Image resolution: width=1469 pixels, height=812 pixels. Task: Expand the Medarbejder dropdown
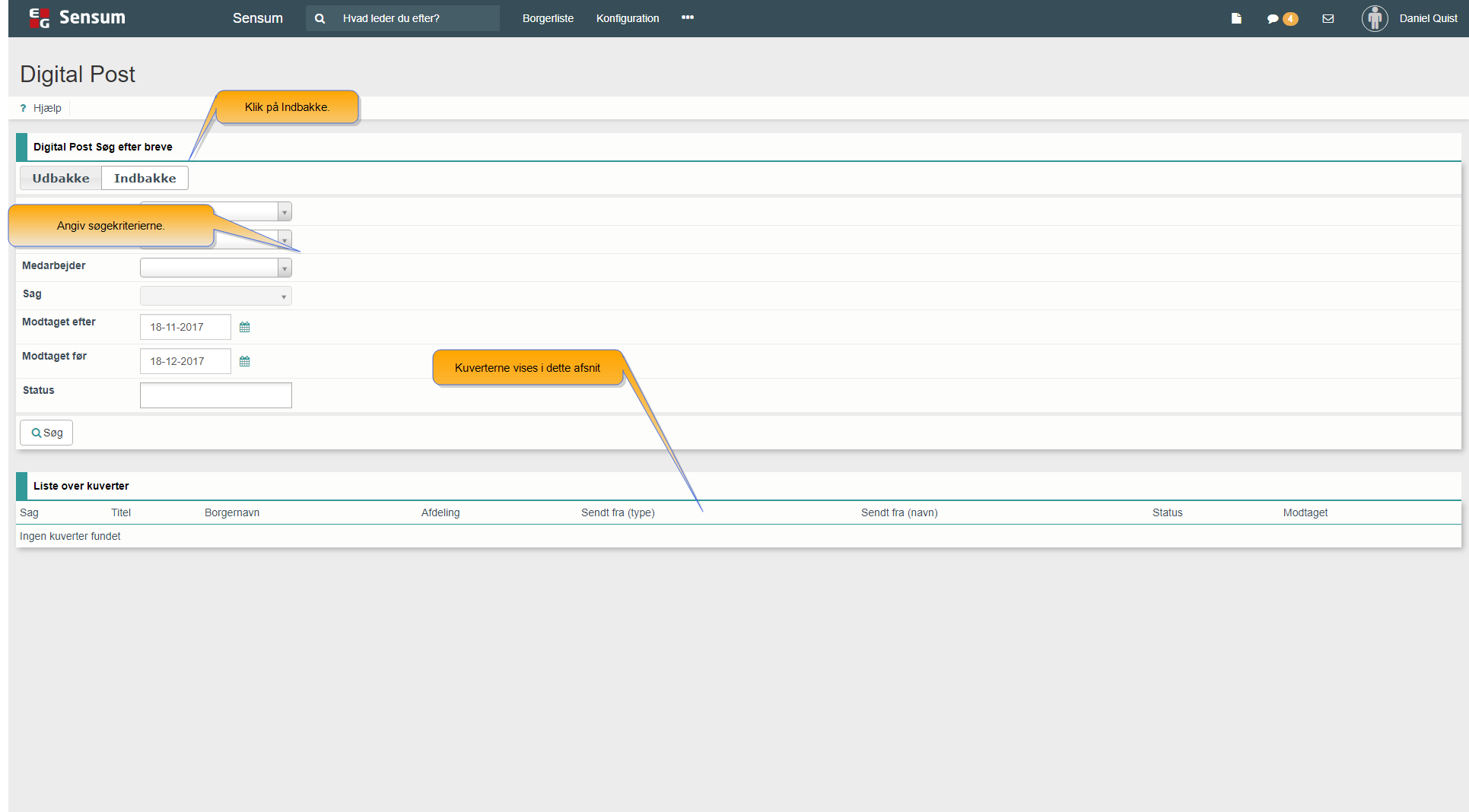pyautogui.click(x=284, y=268)
